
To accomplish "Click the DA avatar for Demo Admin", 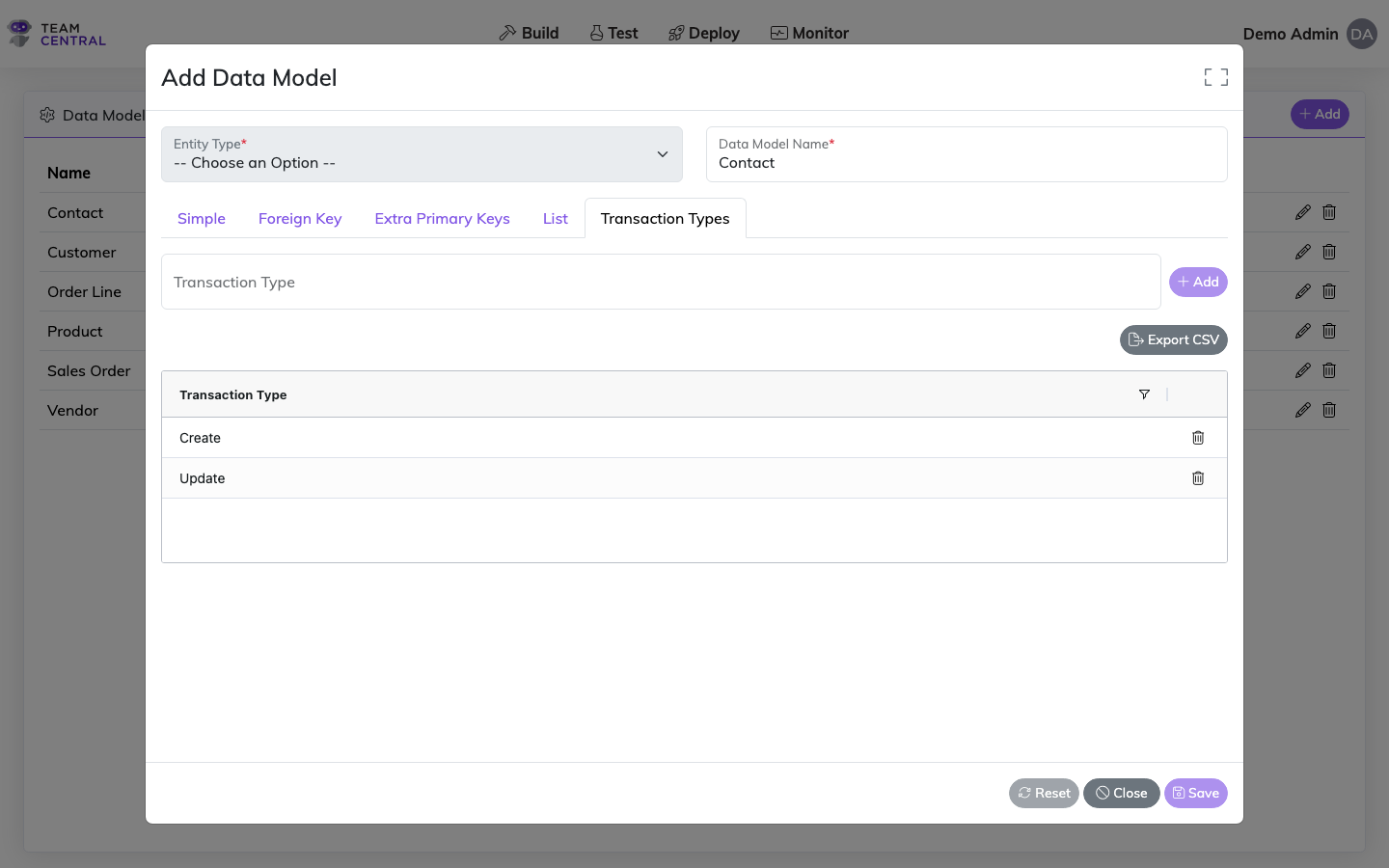I will tap(1361, 34).
